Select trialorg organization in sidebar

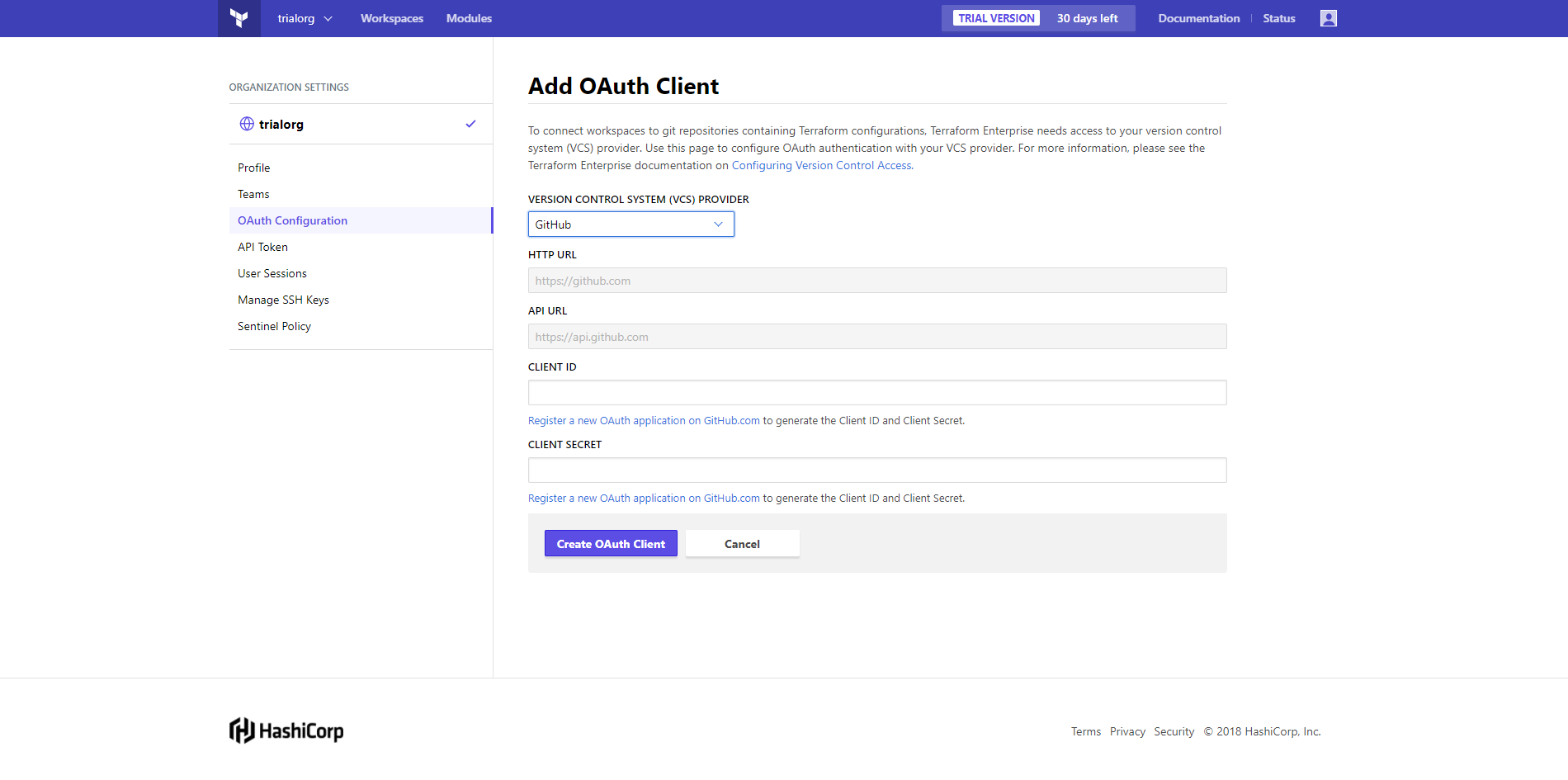361,124
